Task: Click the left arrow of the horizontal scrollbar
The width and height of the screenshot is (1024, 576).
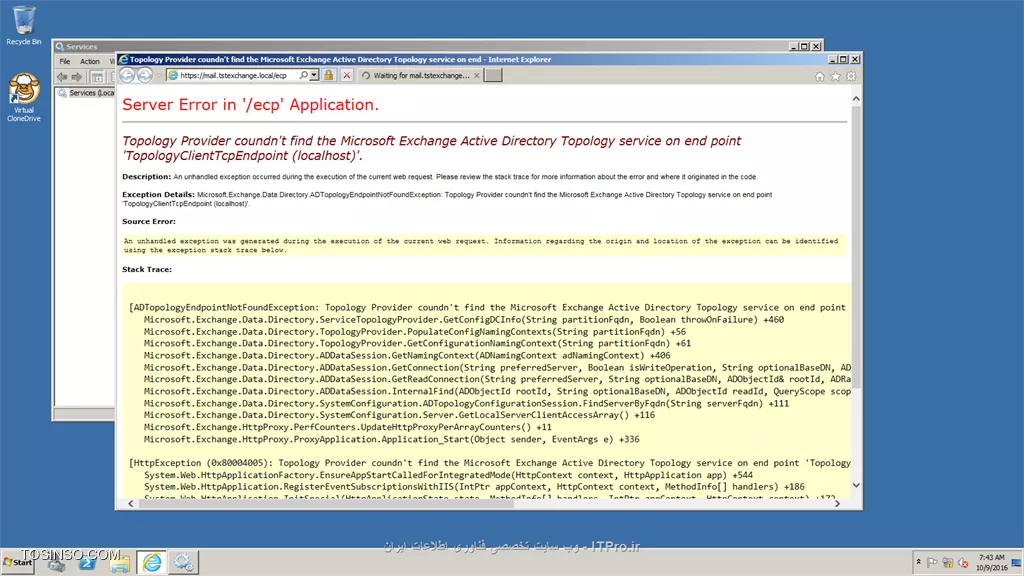Action: point(131,504)
